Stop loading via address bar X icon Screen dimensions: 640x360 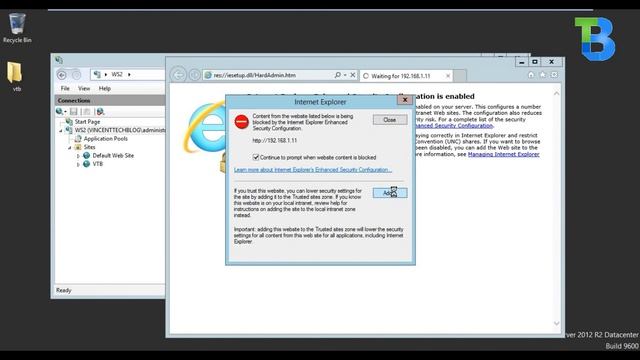[x=353, y=75]
